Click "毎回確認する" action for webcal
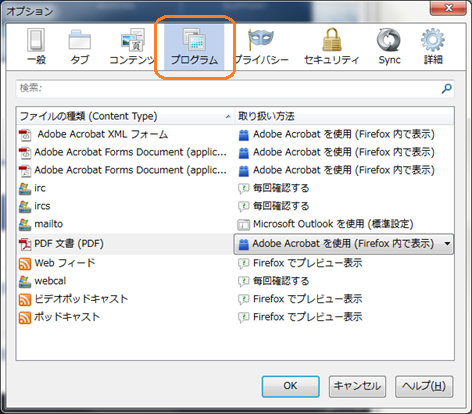This screenshot has width=472, height=414. click(x=281, y=281)
